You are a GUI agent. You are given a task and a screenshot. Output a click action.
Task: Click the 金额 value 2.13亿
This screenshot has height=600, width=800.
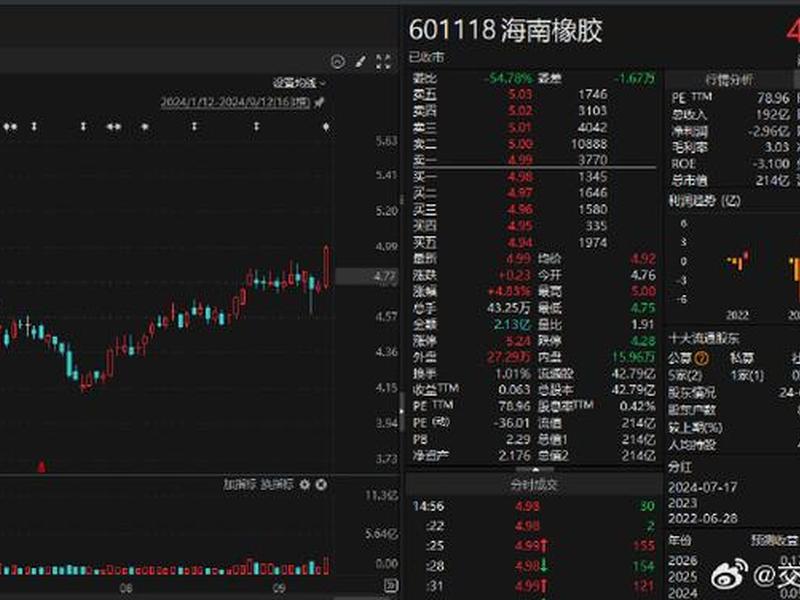tap(513, 324)
